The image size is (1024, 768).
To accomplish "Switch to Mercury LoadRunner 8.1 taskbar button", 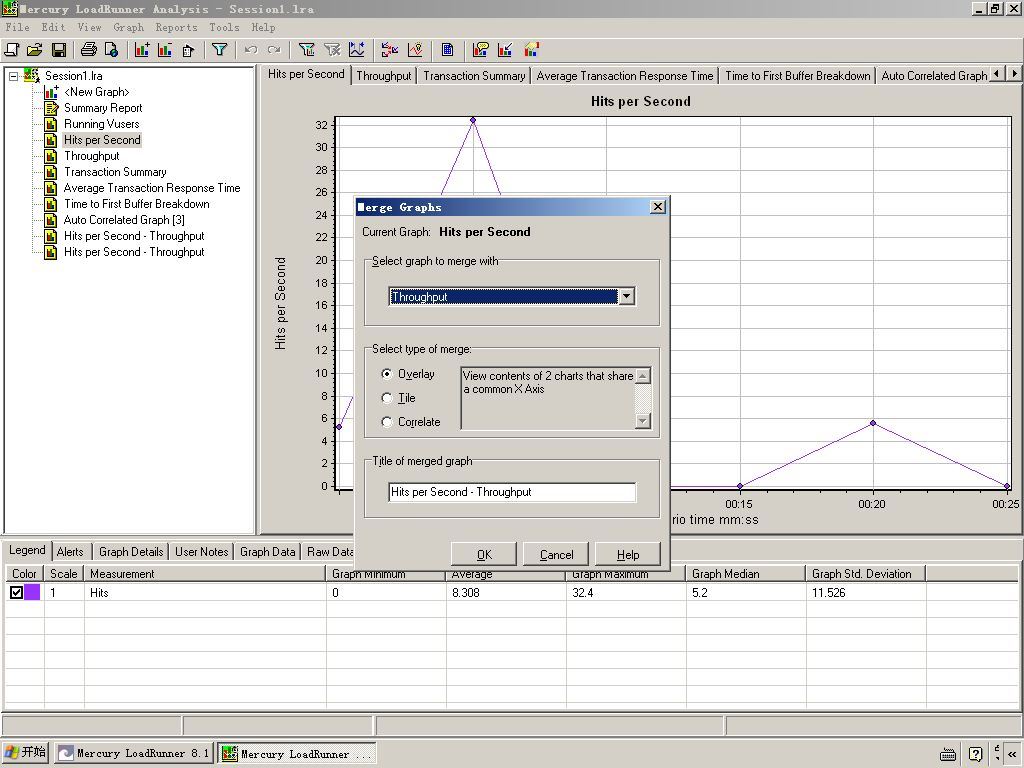I will pyautogui.click(x=134, y=753).
